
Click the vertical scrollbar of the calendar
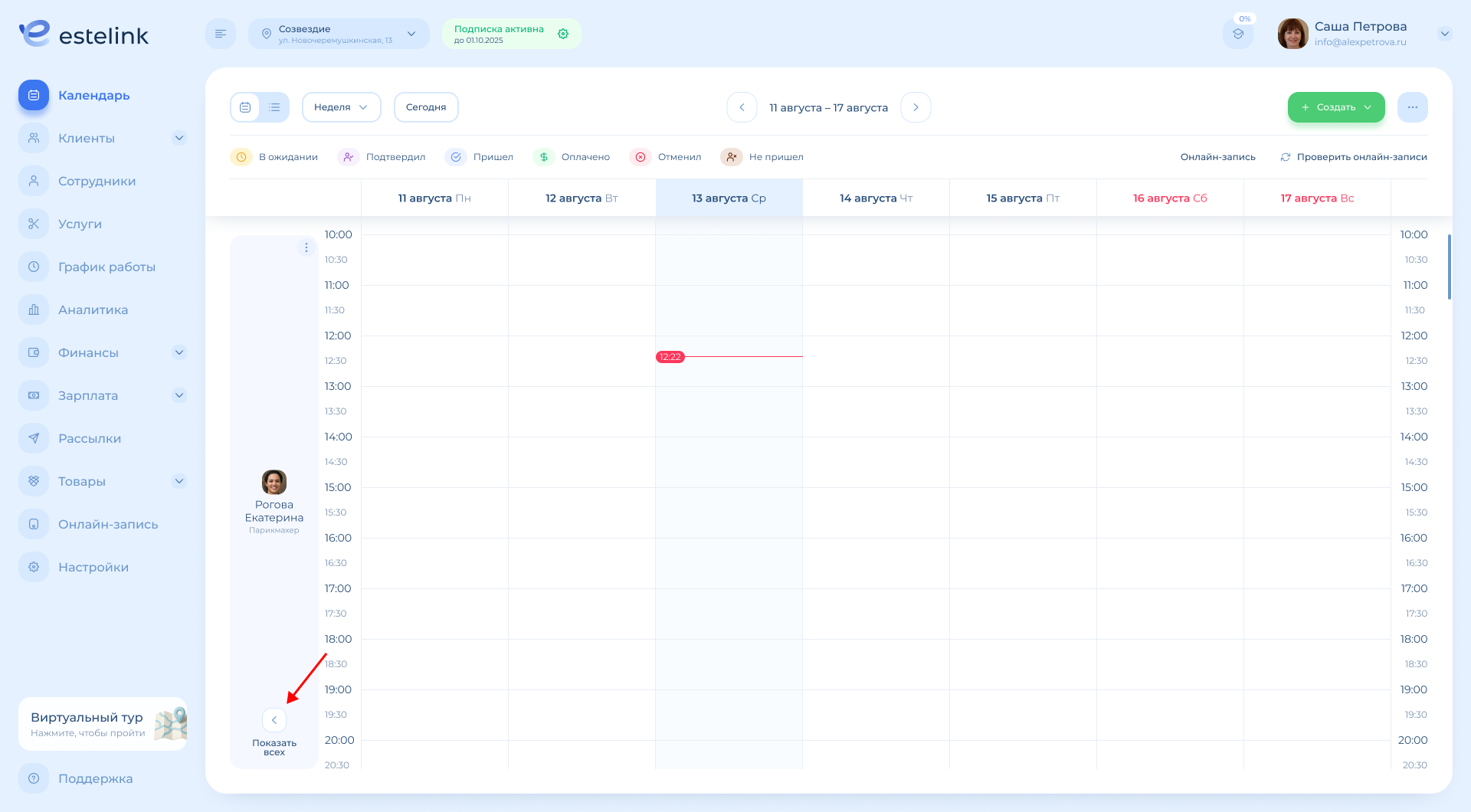coord(1449,268)
